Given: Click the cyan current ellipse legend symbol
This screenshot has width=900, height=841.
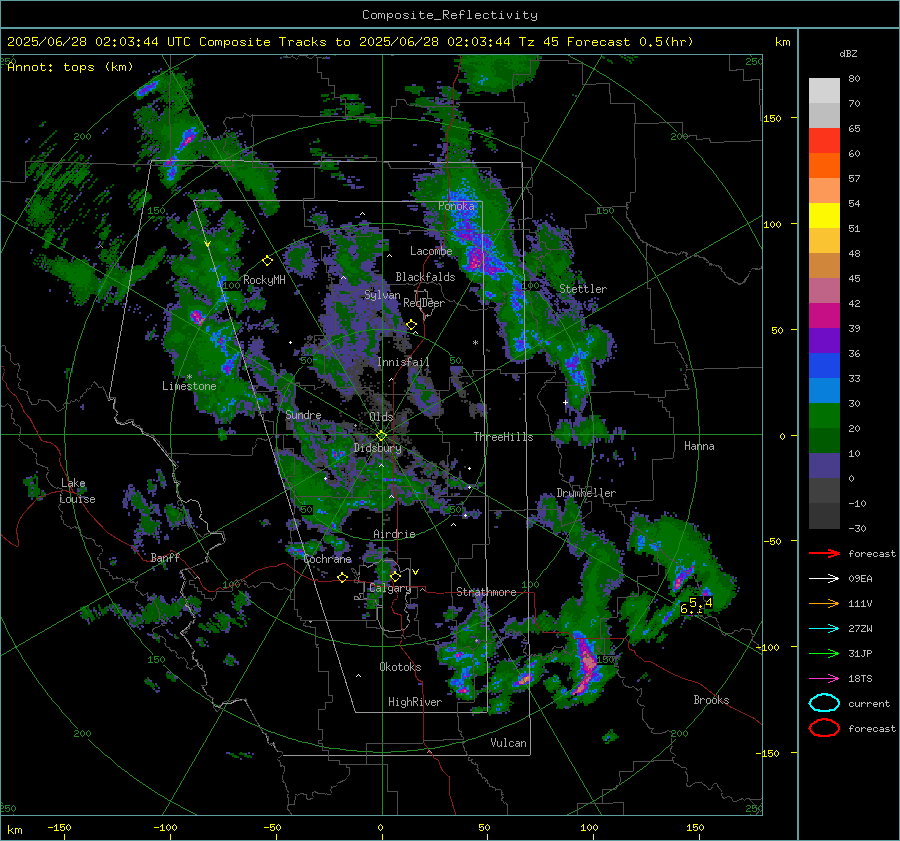Looking at the screenshot, I should pyautogui.click(x=824, y=703).
